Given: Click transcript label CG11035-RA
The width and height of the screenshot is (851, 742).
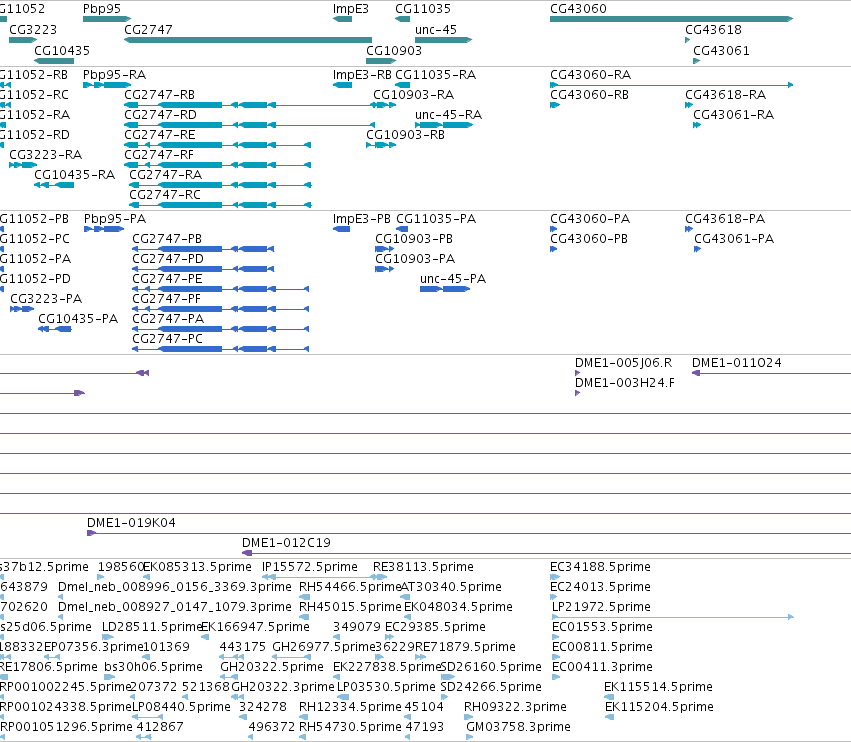Looking at the screenshot, I should (x=436, y=75).
